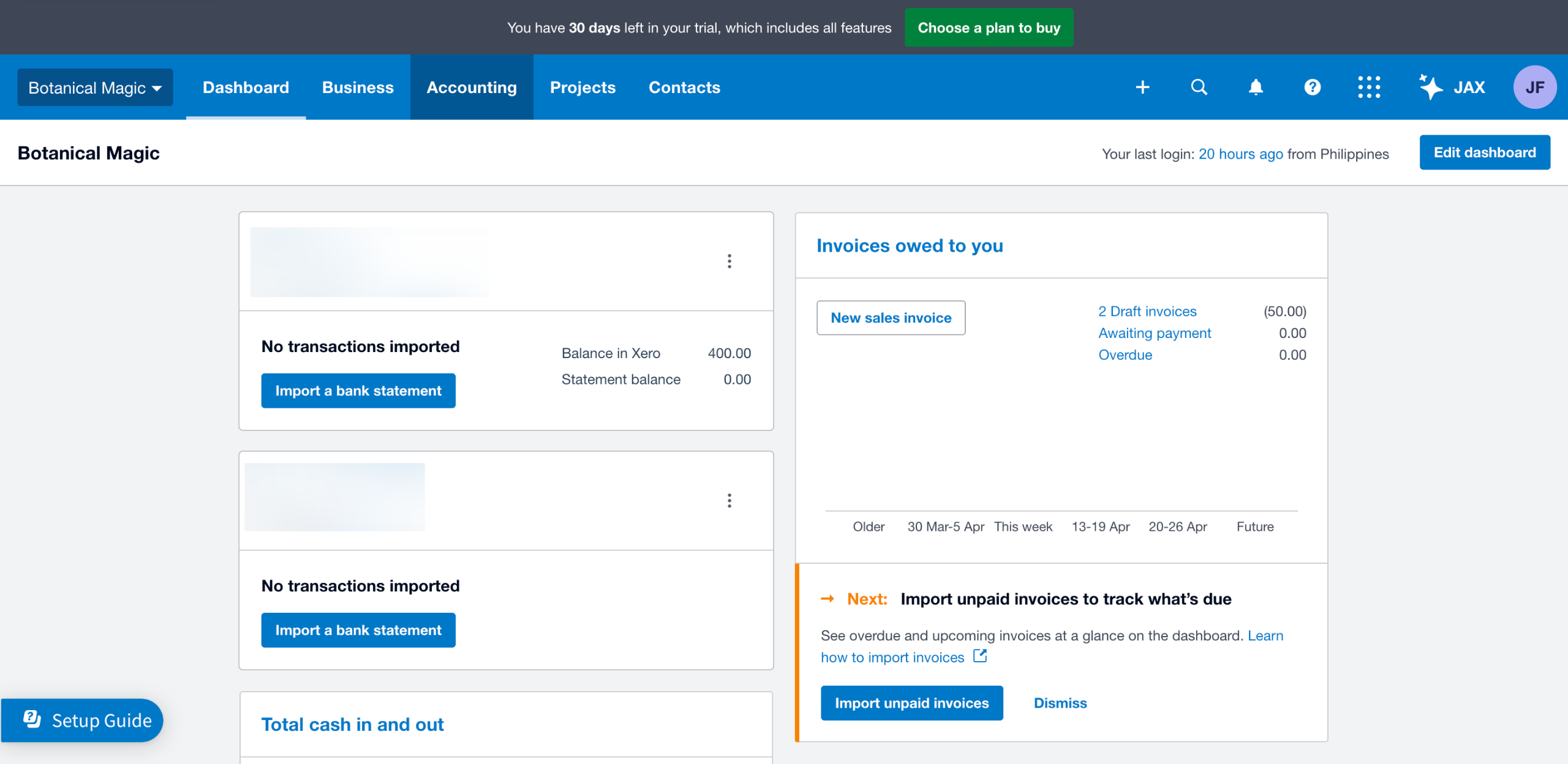Go to the Contacts menu
This screenshot has width=1568, height=764.
(x=684, y=88)
